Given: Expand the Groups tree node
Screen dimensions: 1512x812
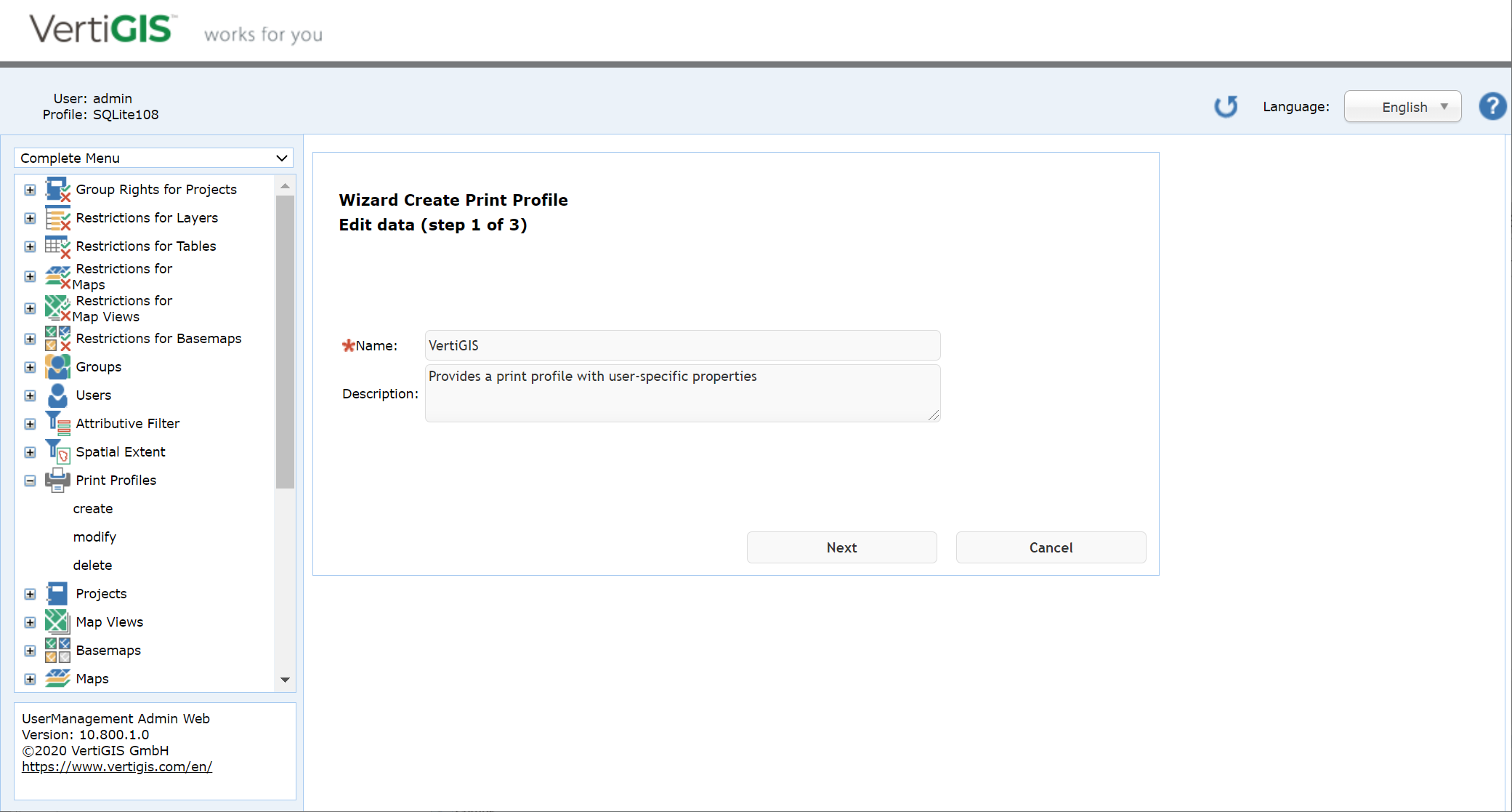Looking at the screenshot, I should [x=30, y=366].
